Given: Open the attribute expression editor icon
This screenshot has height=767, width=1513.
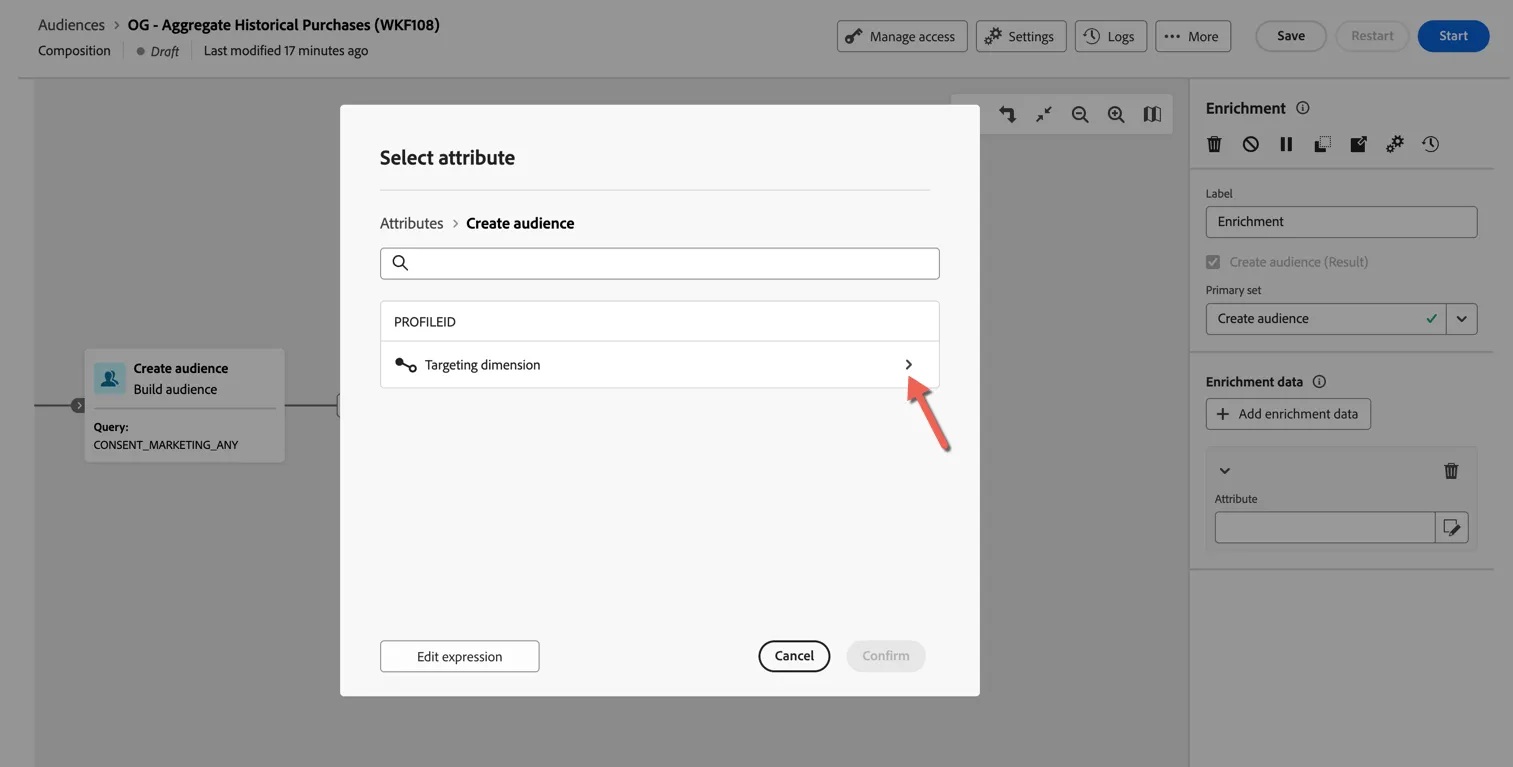Looking at the screenshot, I should pos(1452,527).
